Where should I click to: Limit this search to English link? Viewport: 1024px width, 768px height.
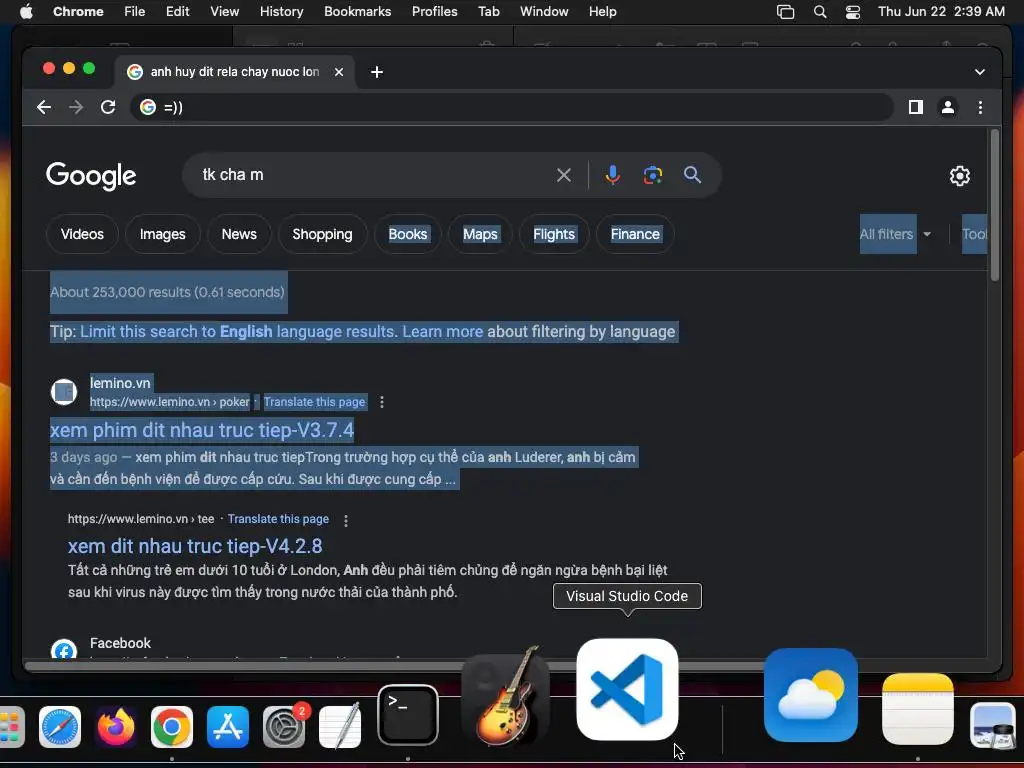[237, 332]
